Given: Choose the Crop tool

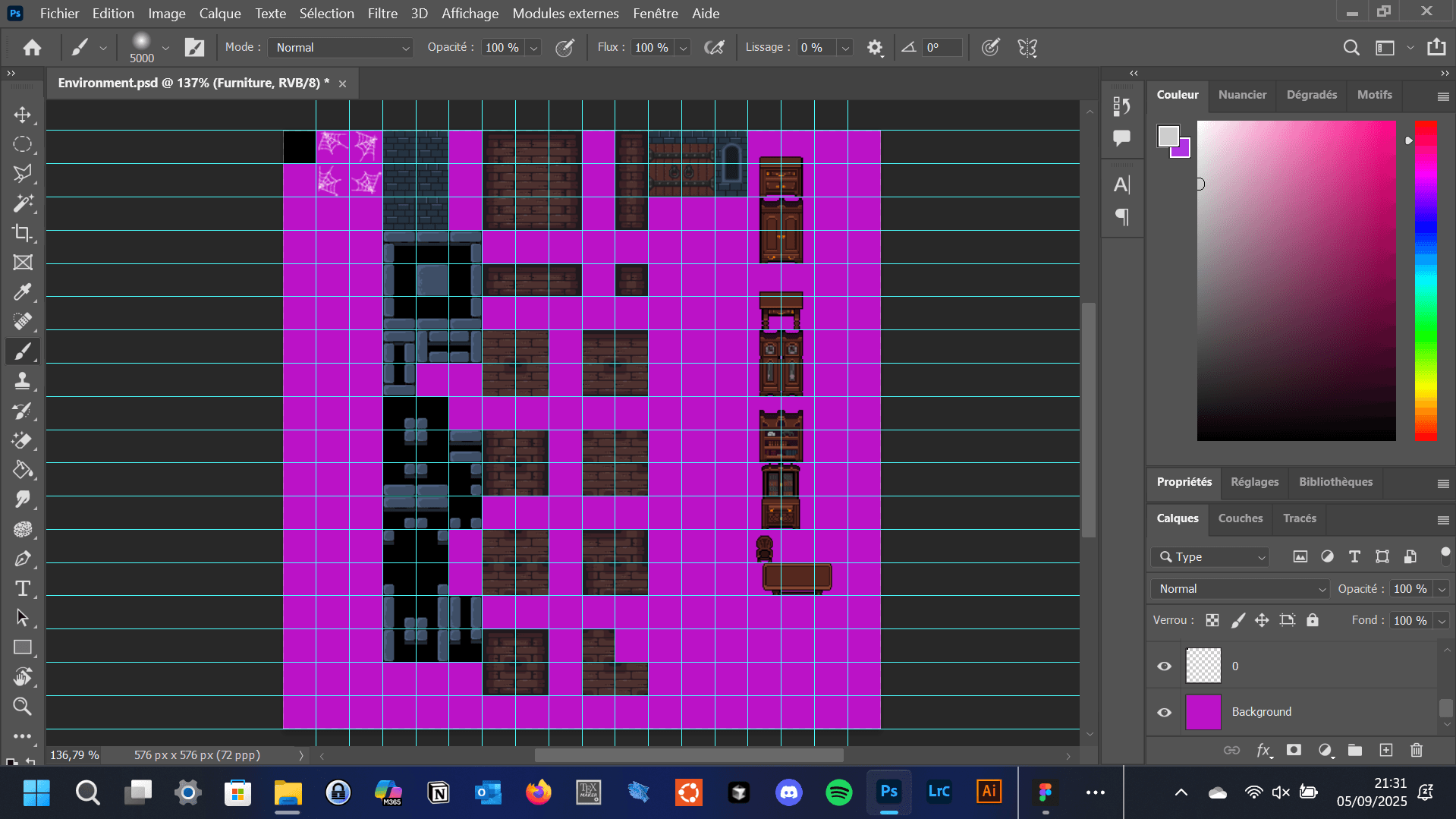Looking at the screenshot, I should [23, 233].
